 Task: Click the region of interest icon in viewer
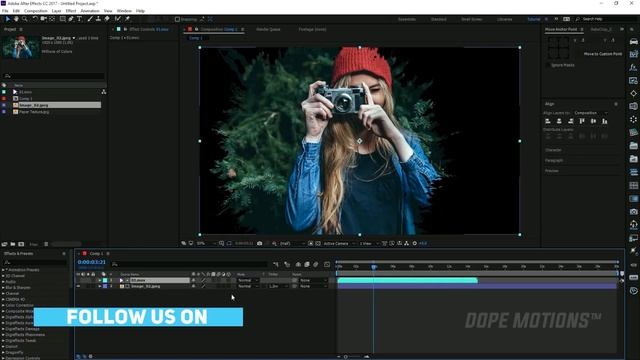pyautogui.click(x=311, y=243)
